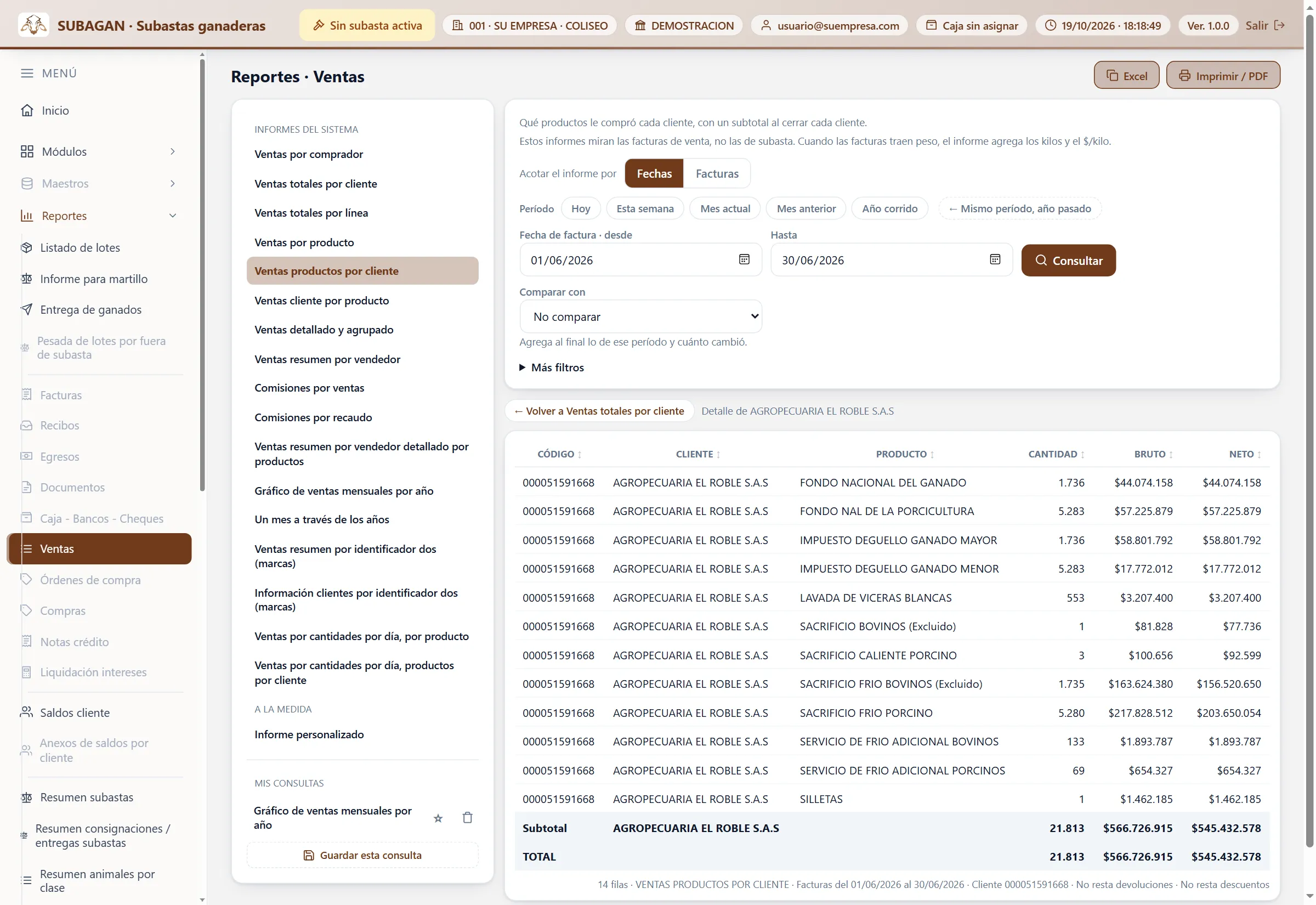Open Informe personalizado report
This screenshot has height=905, width=1316.
coord(309,734)
